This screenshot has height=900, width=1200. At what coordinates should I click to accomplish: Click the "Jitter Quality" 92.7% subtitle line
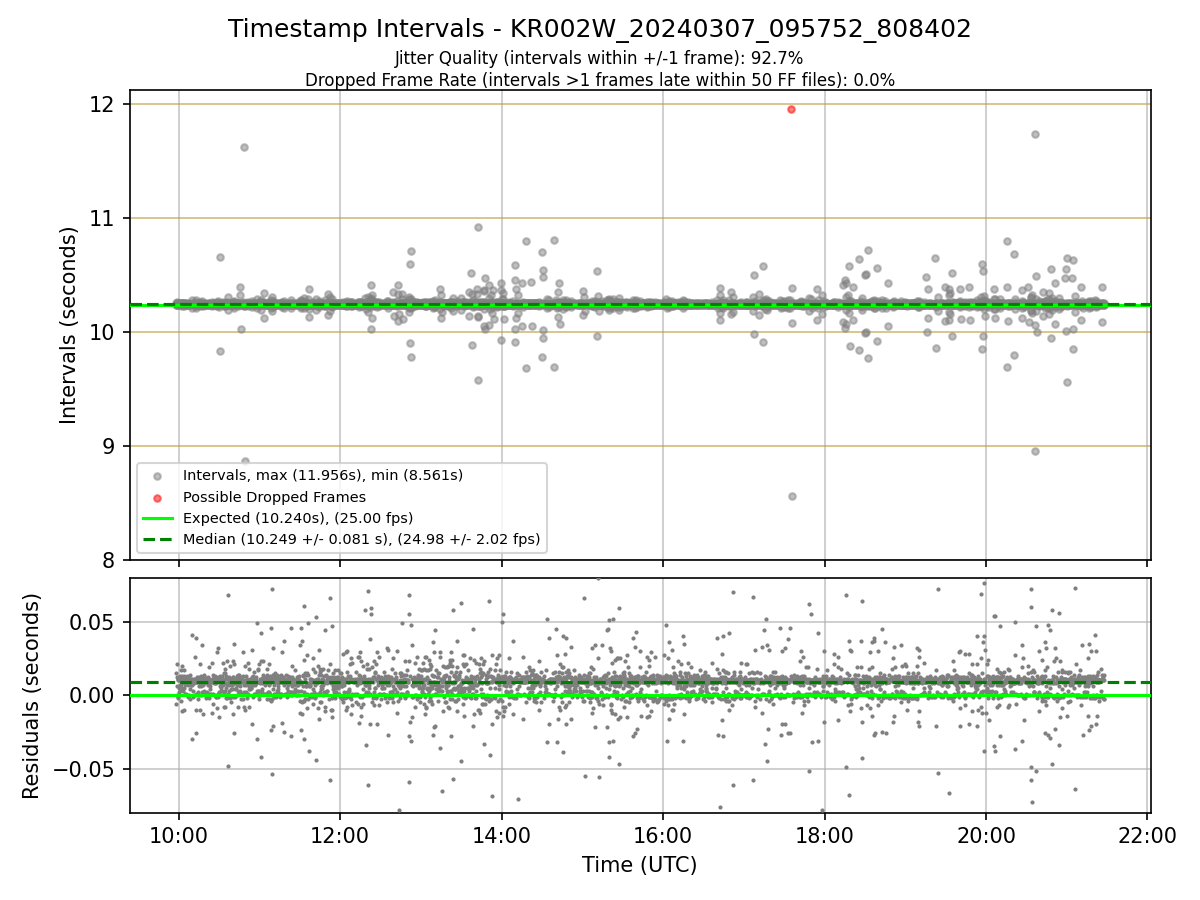tap(599, 58)
